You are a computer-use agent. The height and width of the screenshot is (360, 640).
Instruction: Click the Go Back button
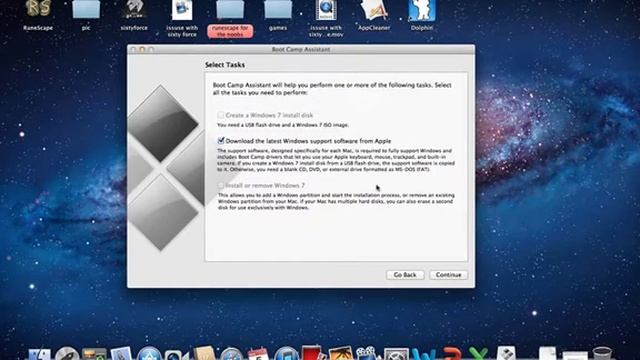405,275
